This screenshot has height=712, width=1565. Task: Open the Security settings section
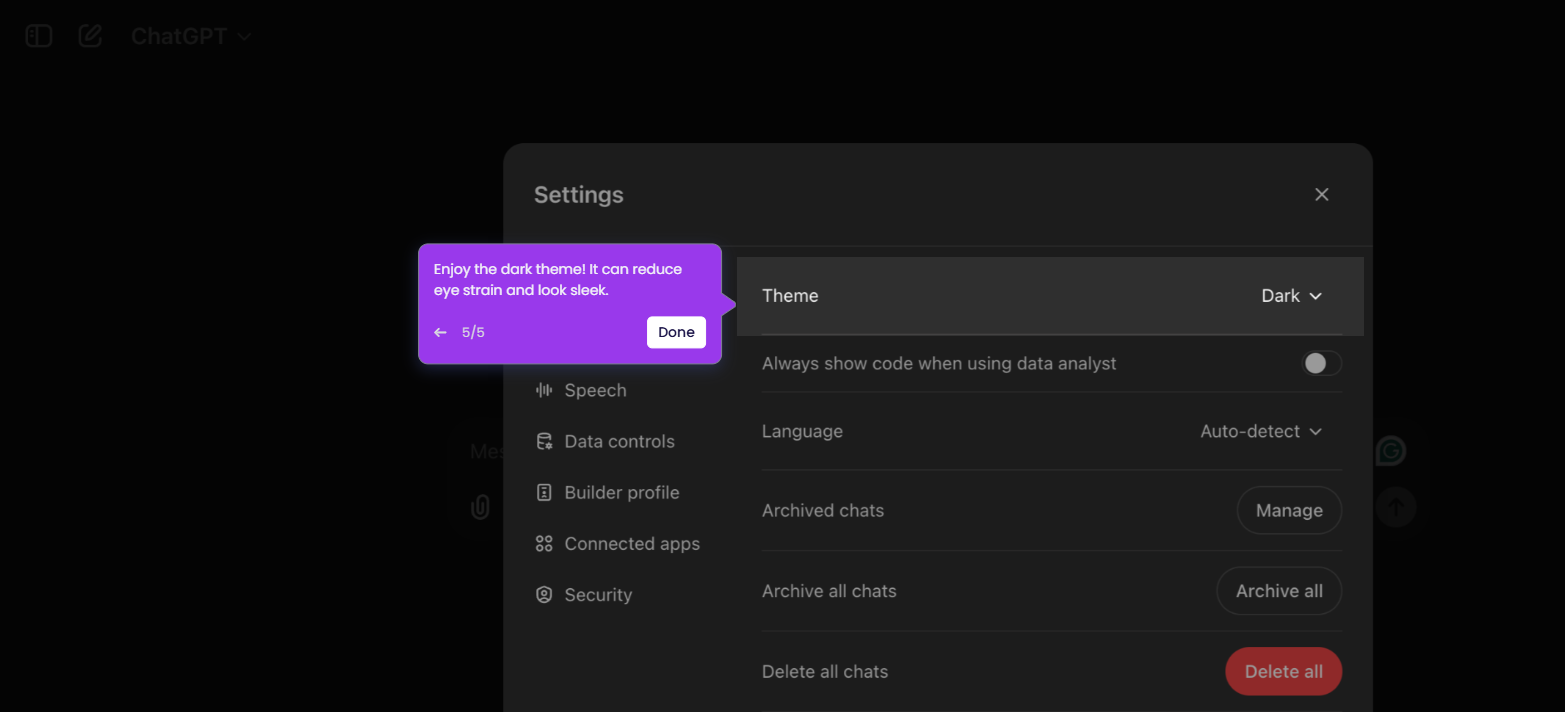coord(598,594)
